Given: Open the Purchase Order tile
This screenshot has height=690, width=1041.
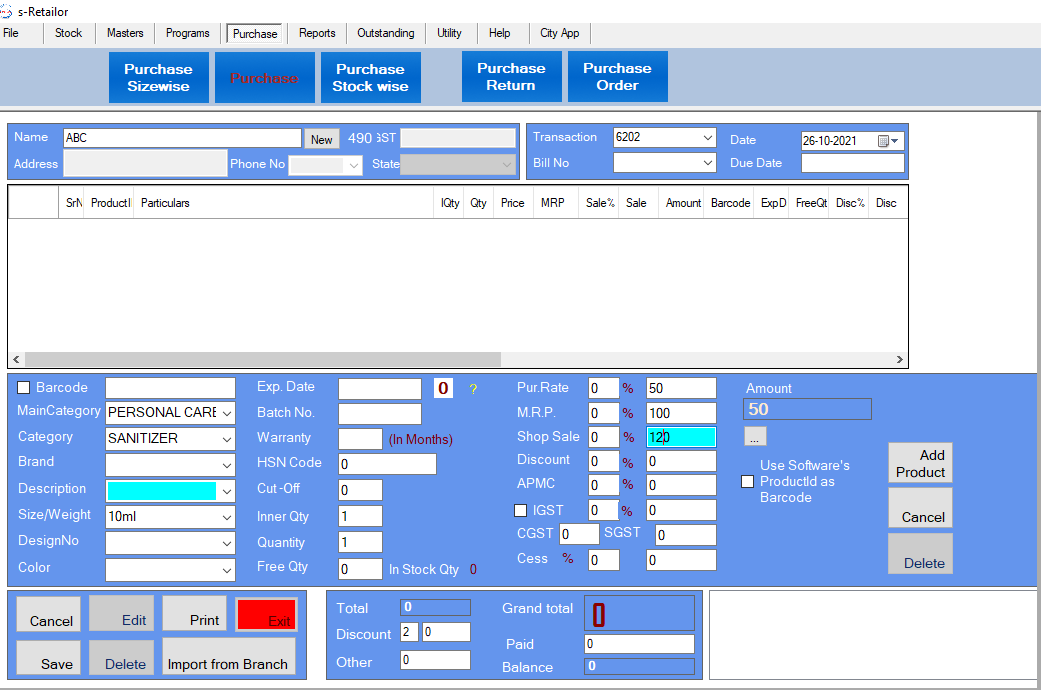Looking at the screenshot, I should coord(617,77).
